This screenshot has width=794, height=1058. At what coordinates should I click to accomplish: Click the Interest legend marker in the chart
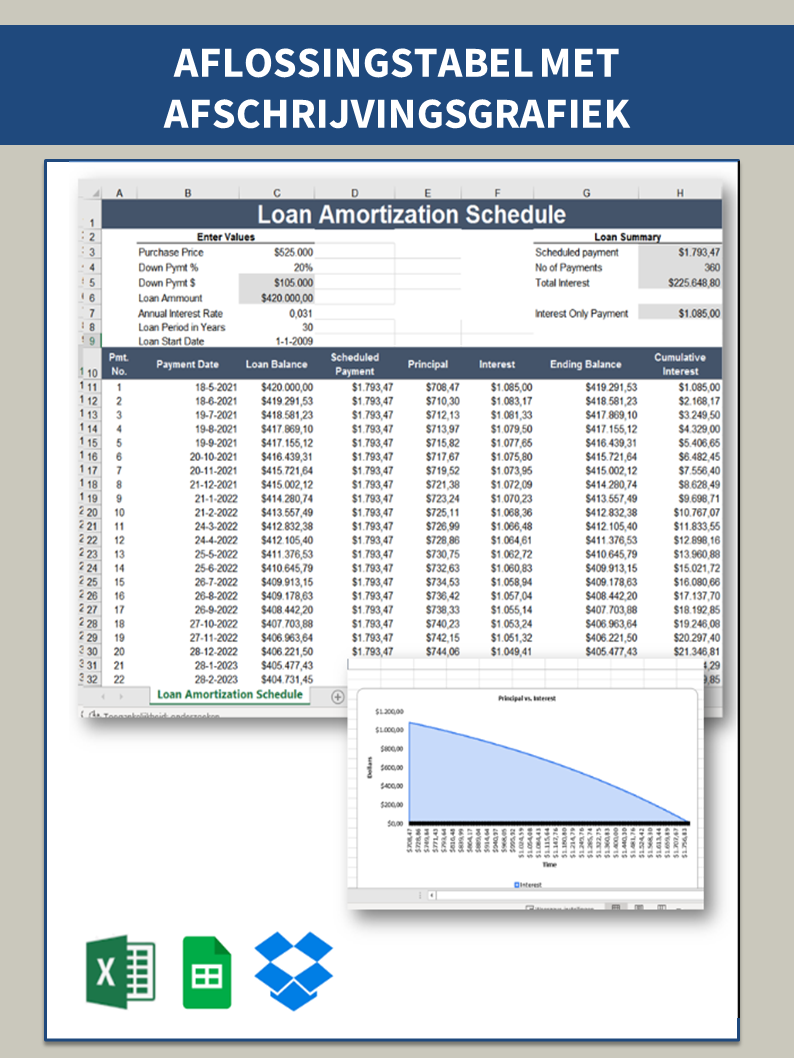coord(516,885)
